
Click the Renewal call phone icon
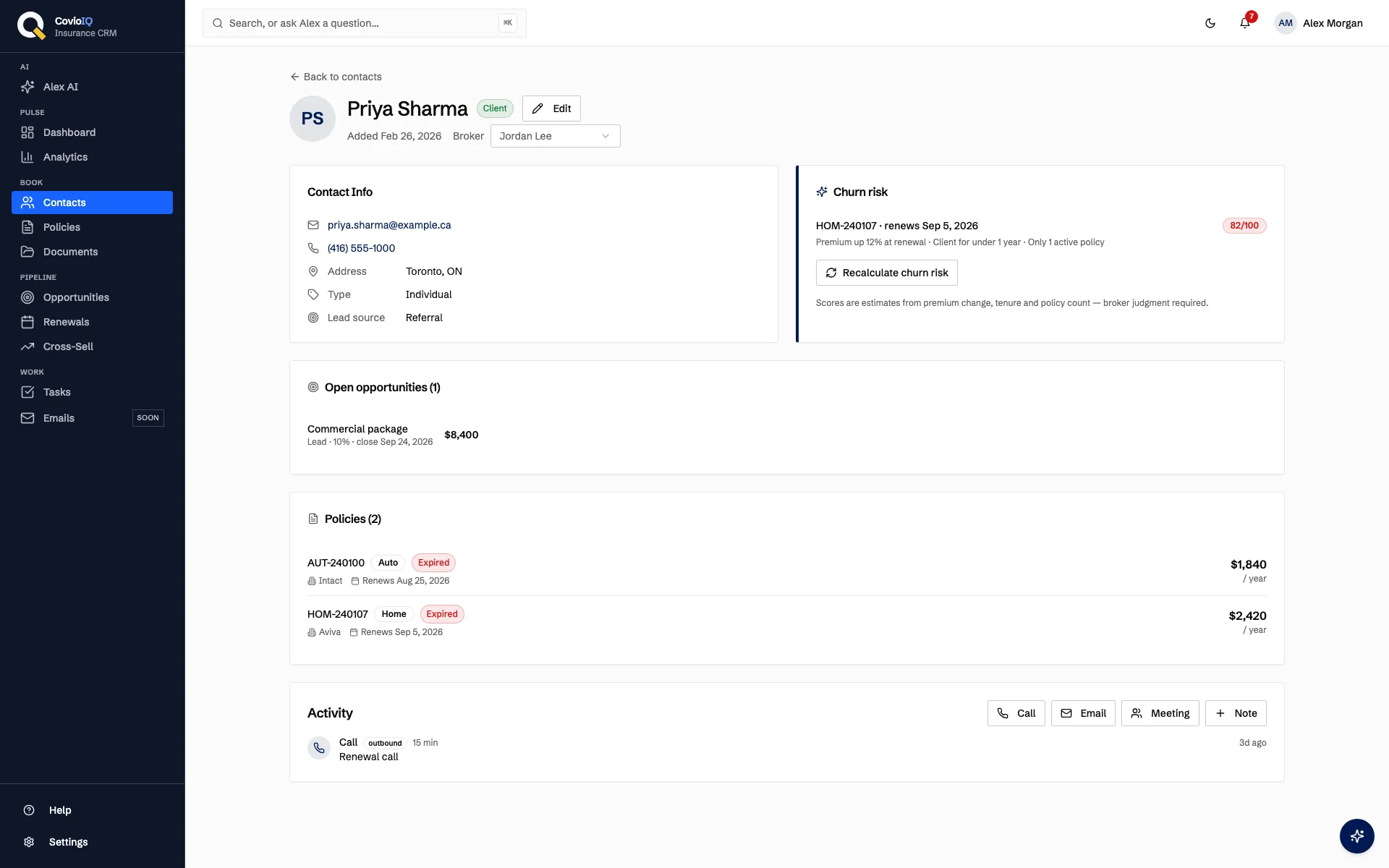coord(319,748)
